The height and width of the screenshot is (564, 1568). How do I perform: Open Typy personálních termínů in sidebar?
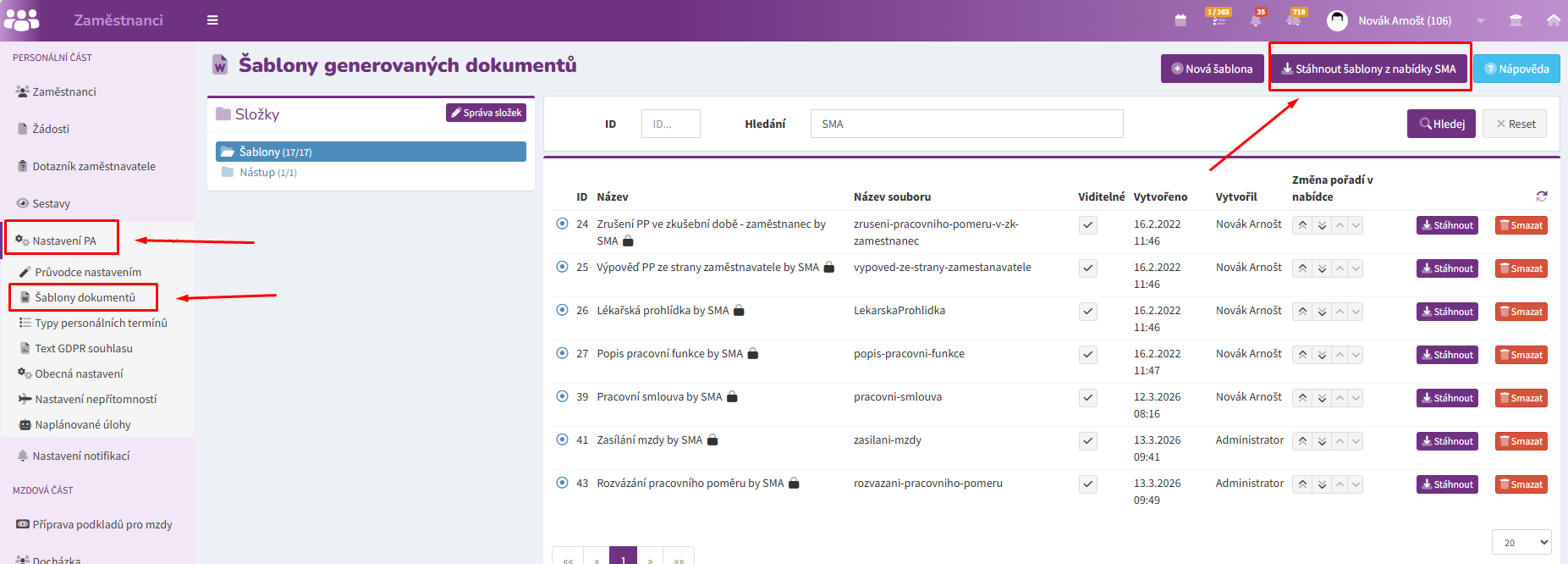click(x=100, y=323)
